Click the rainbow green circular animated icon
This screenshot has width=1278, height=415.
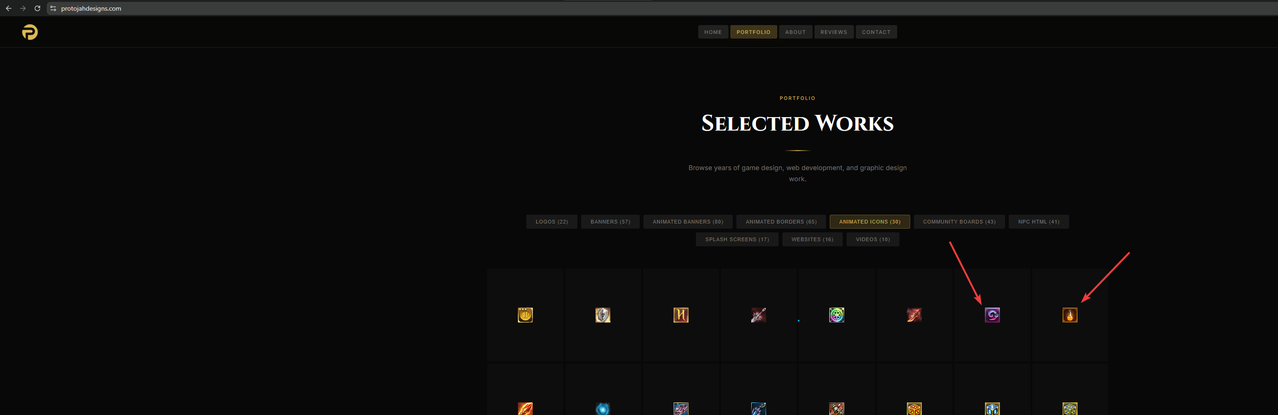coord(837,315)
